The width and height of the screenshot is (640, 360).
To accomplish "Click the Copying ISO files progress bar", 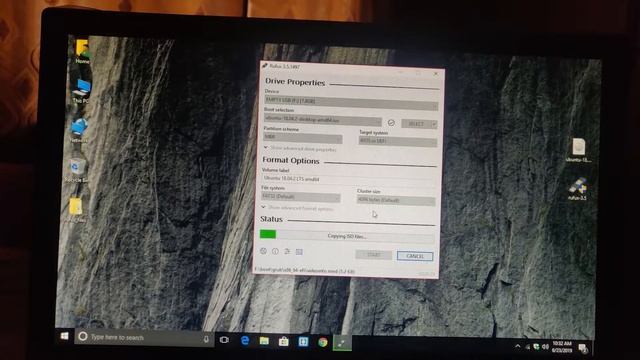I will pyautogui.click(x=347, y=236).
